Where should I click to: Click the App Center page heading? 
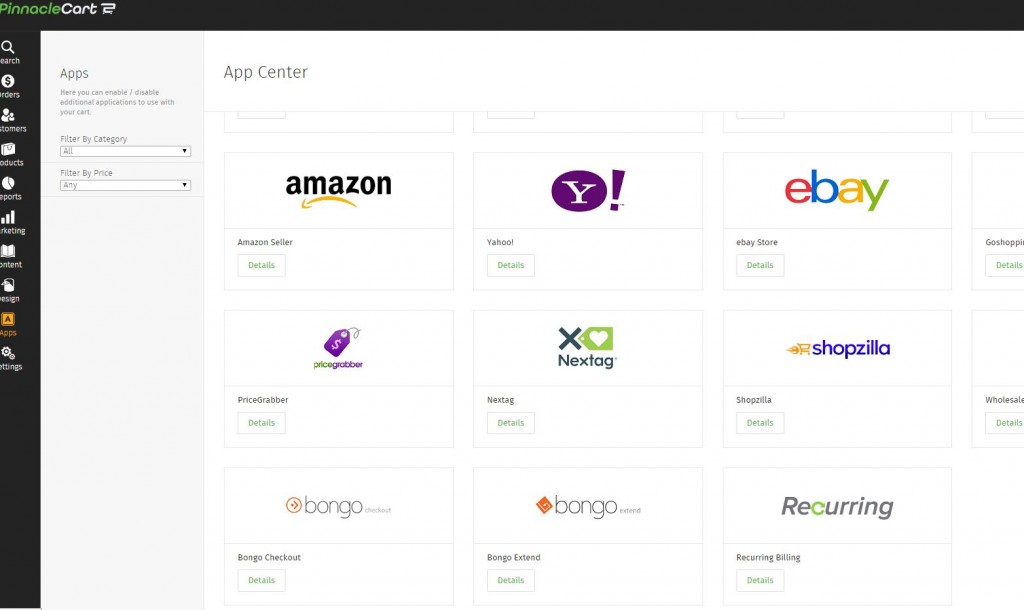point(266,72)
